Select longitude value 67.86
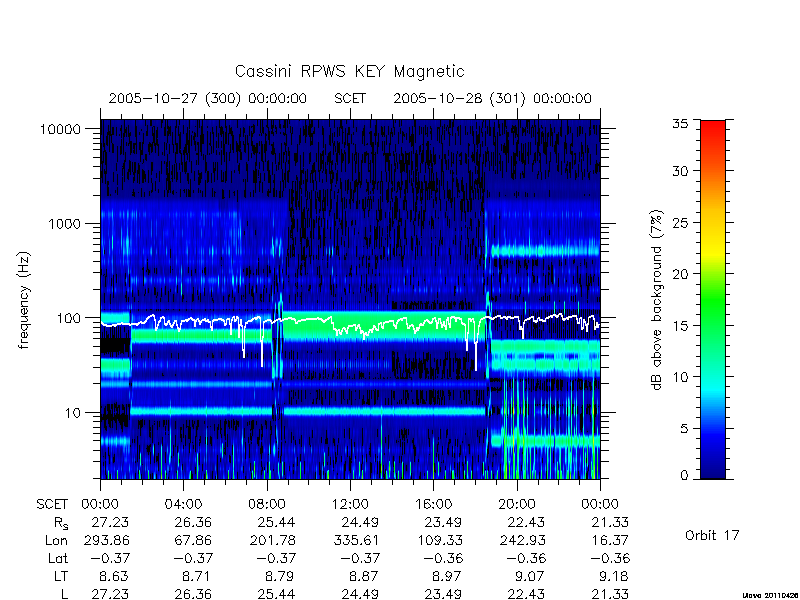Screen dimensions: 800x600 (x=193, y=540)
